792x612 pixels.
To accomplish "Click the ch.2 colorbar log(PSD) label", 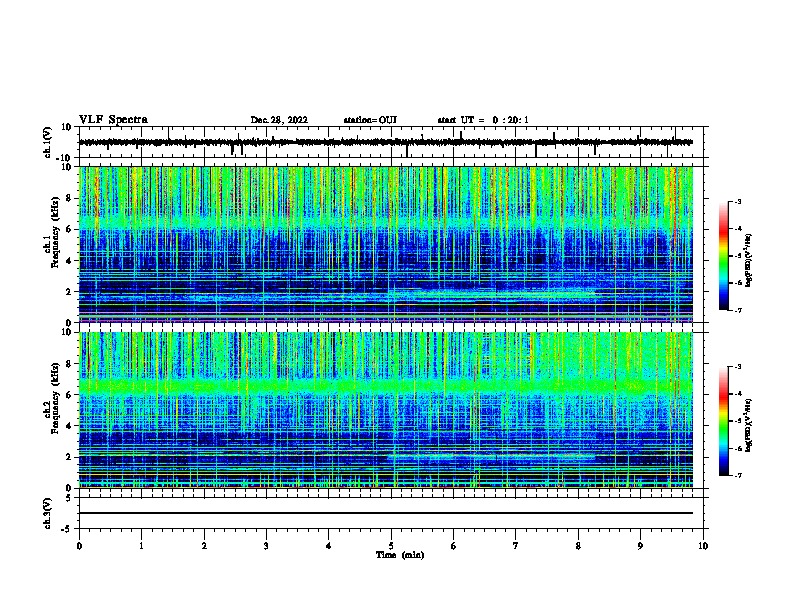I will (x=749, y=425).
